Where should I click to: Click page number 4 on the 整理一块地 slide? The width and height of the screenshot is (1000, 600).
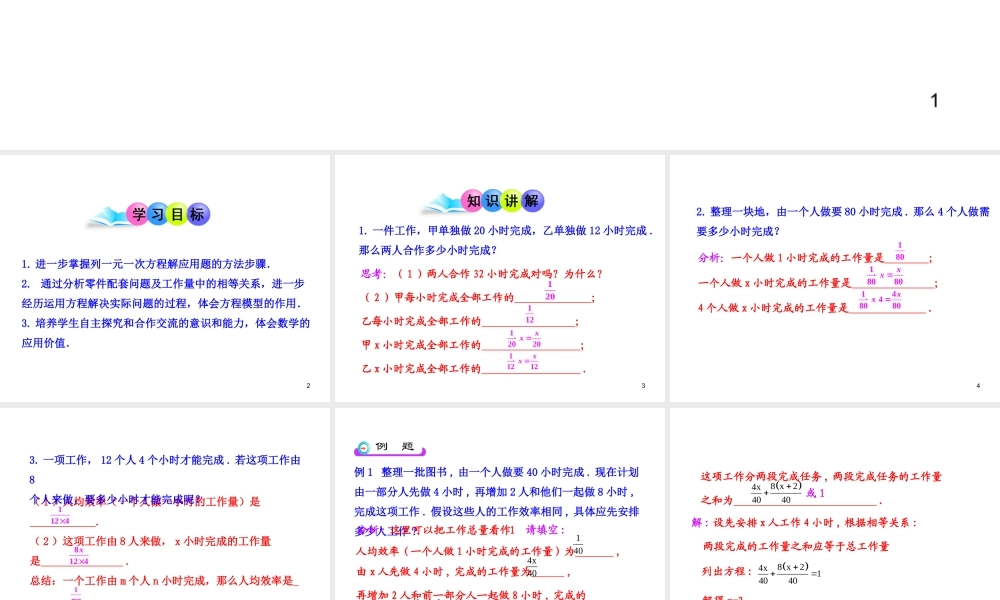[x=980, y=385]
